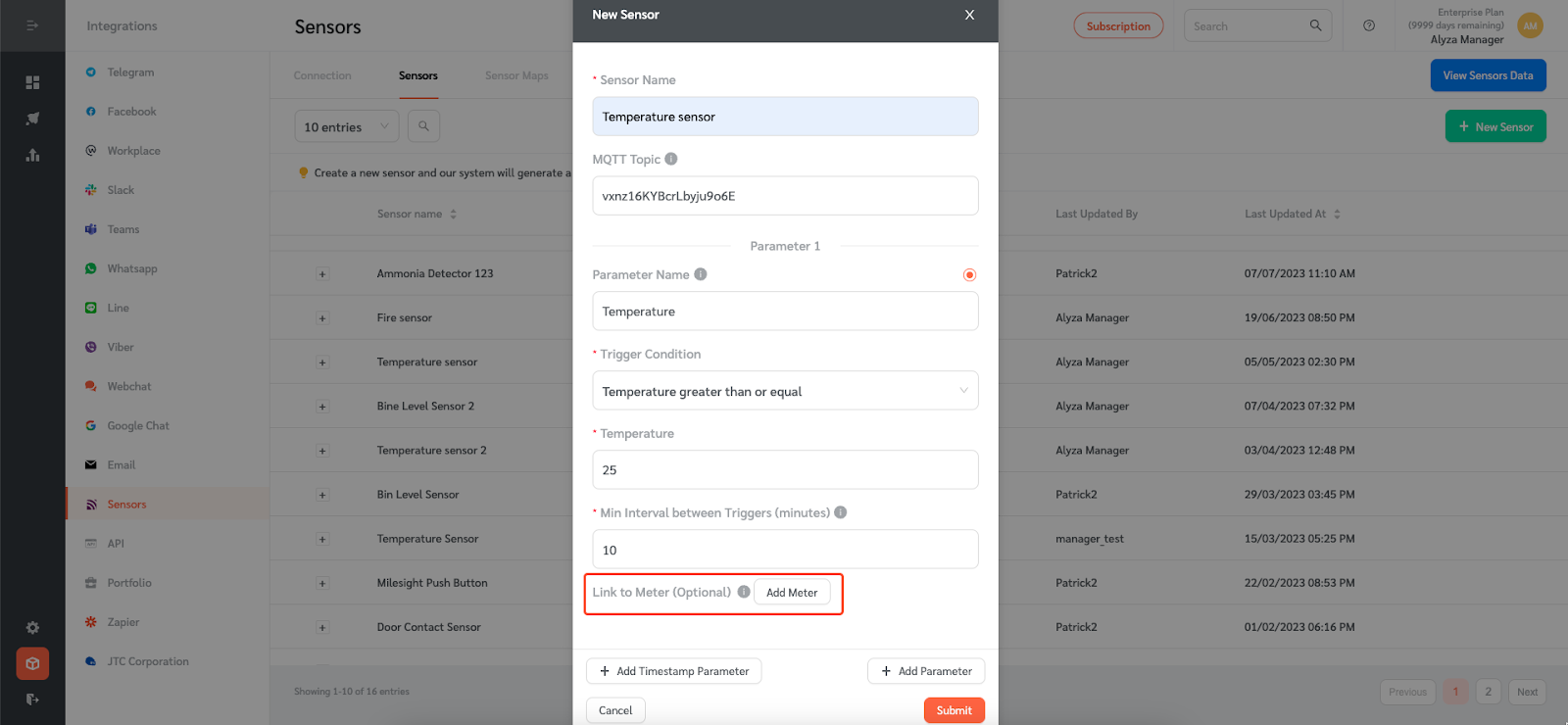
Task: Open the analytics chart icon
Action: pos(32,155)
